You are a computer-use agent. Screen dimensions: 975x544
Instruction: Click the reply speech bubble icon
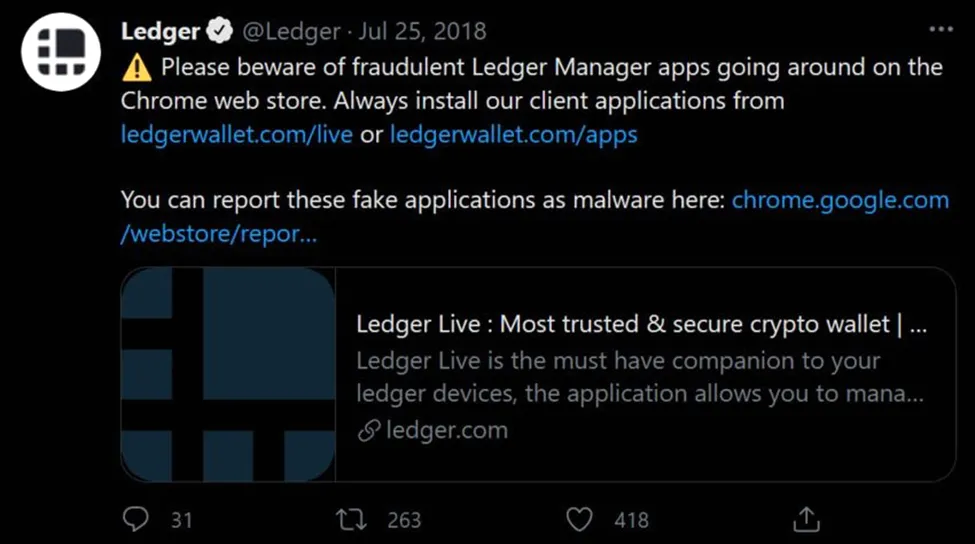click(136, 519)
